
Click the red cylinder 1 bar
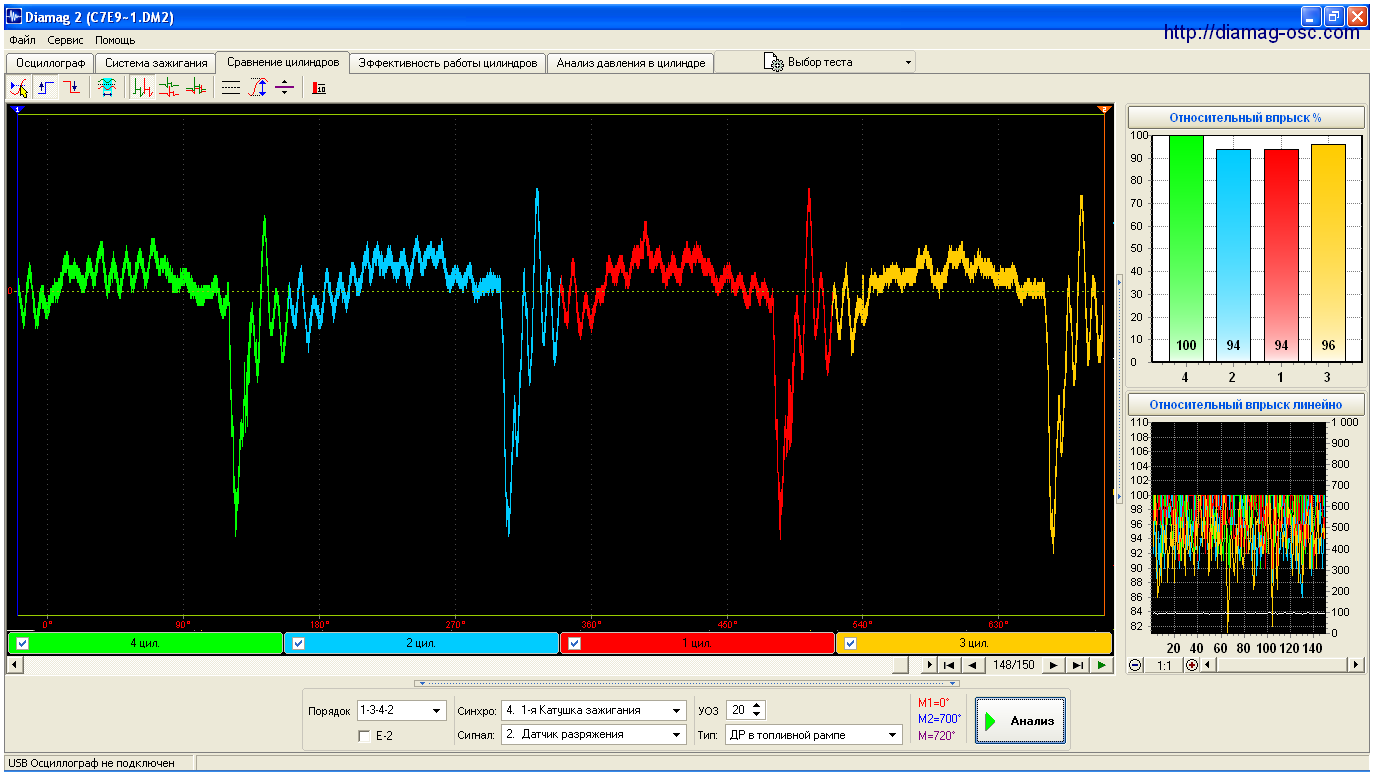(x=1281, y=255)
